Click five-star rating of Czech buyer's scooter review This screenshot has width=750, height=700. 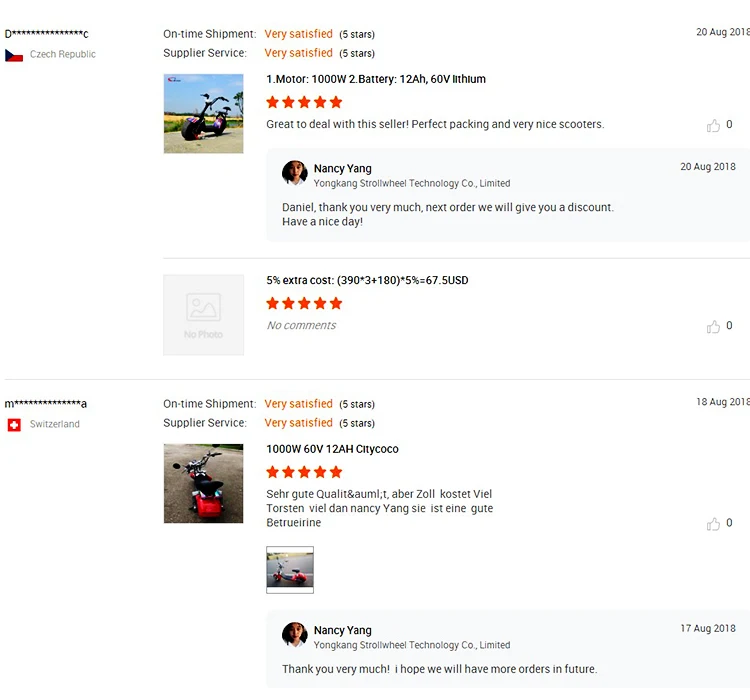pos(304,102)
